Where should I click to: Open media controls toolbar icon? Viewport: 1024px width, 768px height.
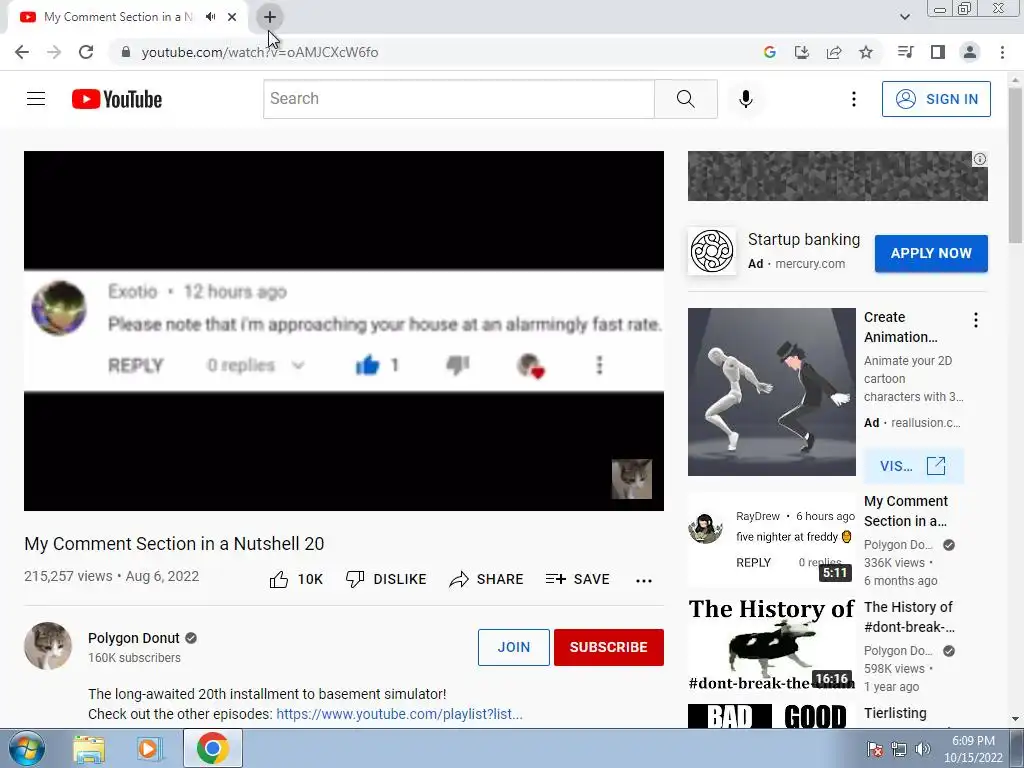[905, 52]
